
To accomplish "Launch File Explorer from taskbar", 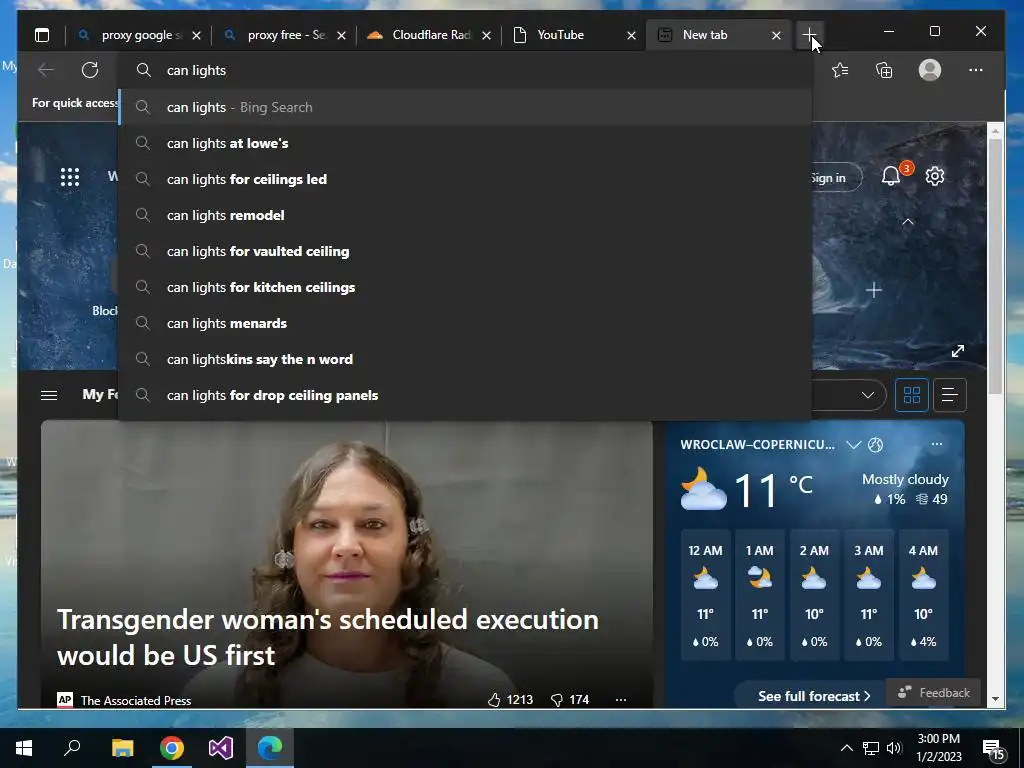I will (122, 748).
